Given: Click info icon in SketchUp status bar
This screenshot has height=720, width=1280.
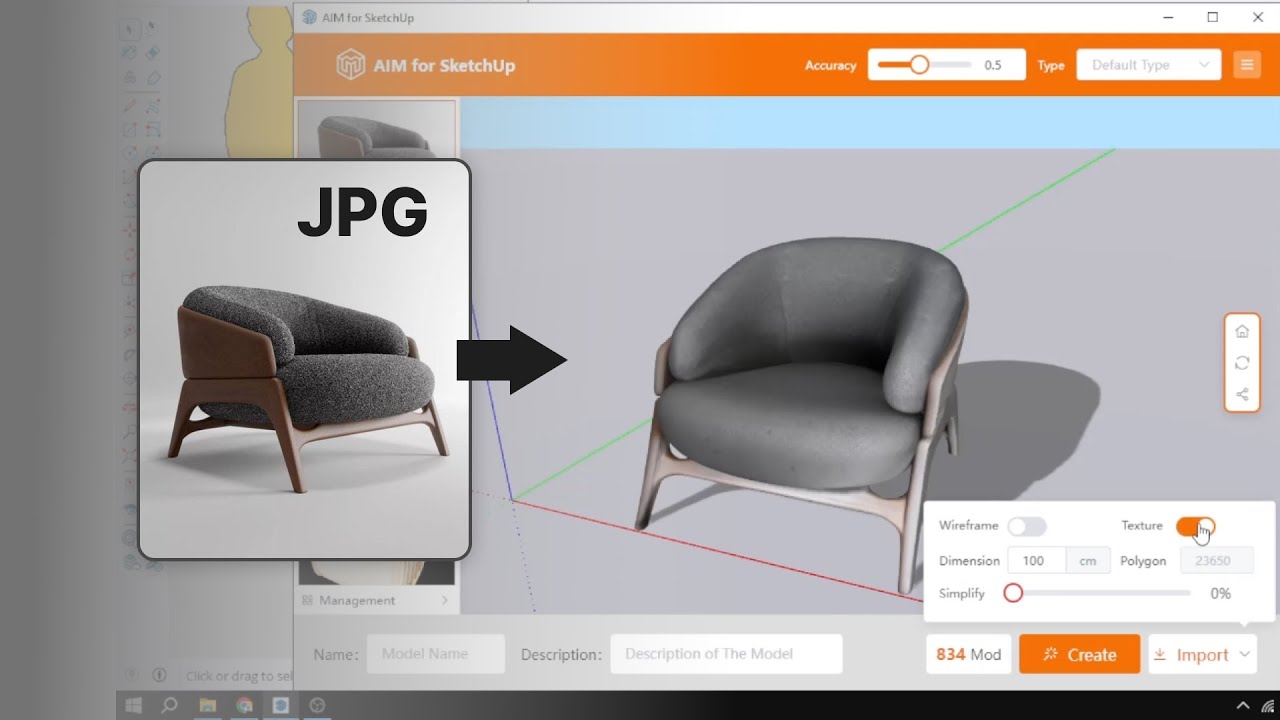Looking at the screenshot, I should tap(158, 675).
